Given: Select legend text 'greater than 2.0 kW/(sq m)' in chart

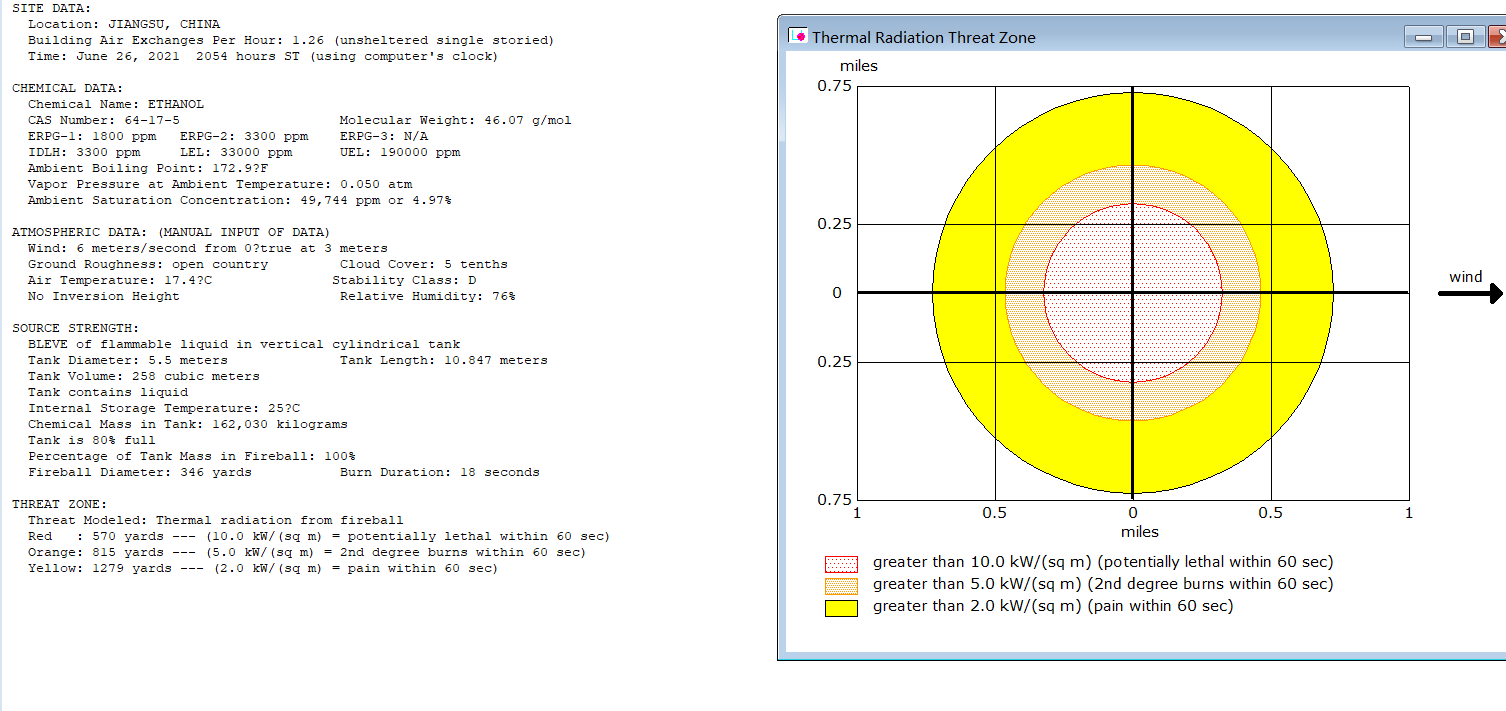Looking at the screenshot, I should click(x=977, y=606).
